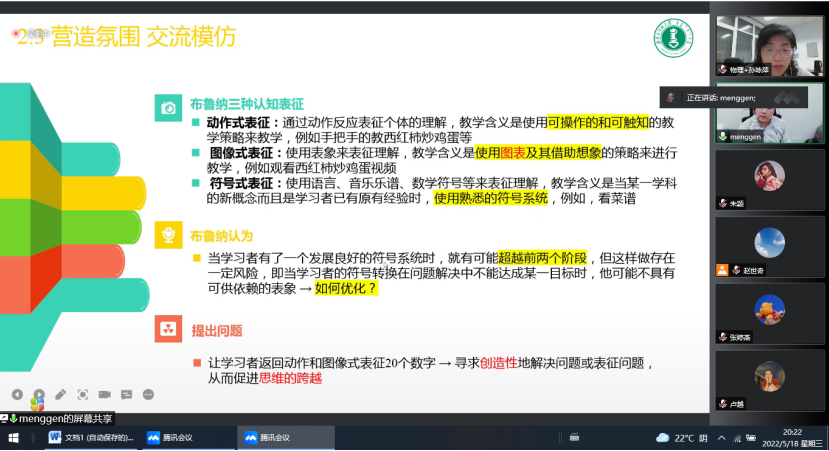Screen dimensions: 829x451
Task: Click participant 赵世奇's avatar tile
Action: [x=769, y=245]
